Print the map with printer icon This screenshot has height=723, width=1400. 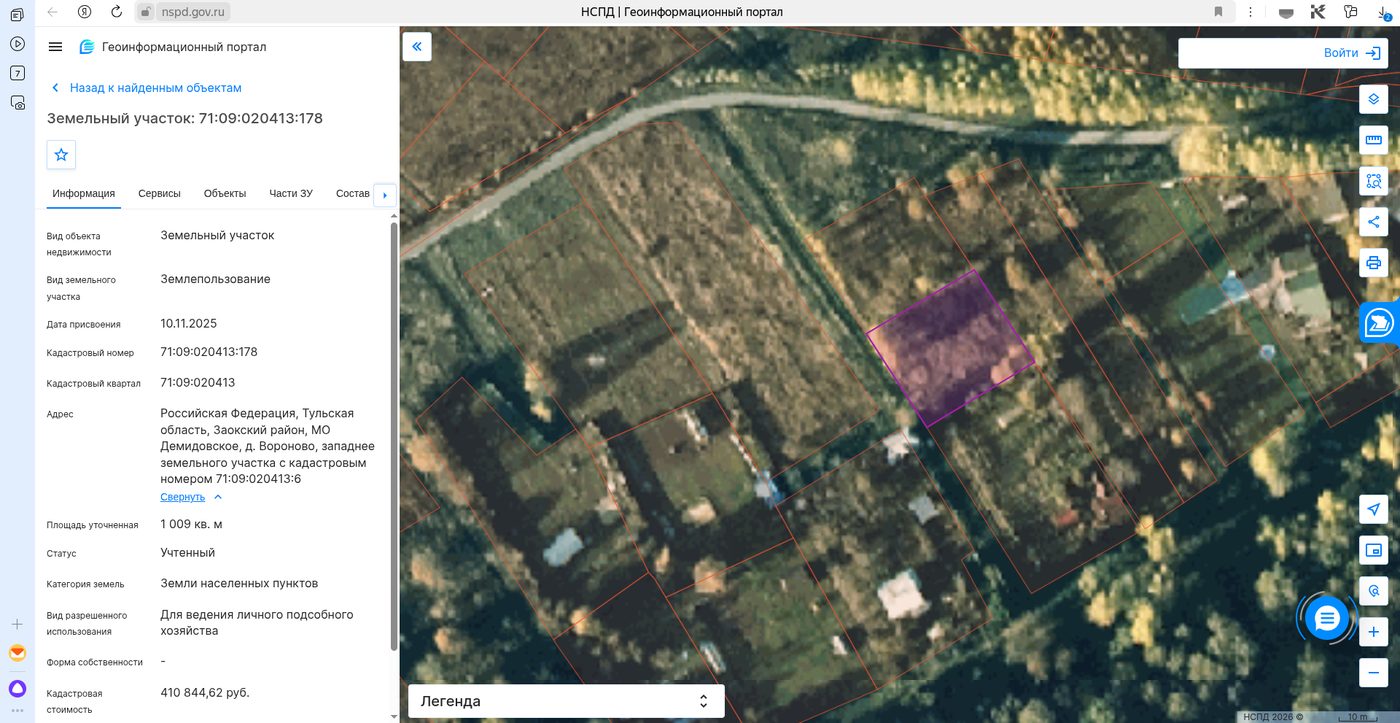pyautogui.click(x=1374, y=263)
